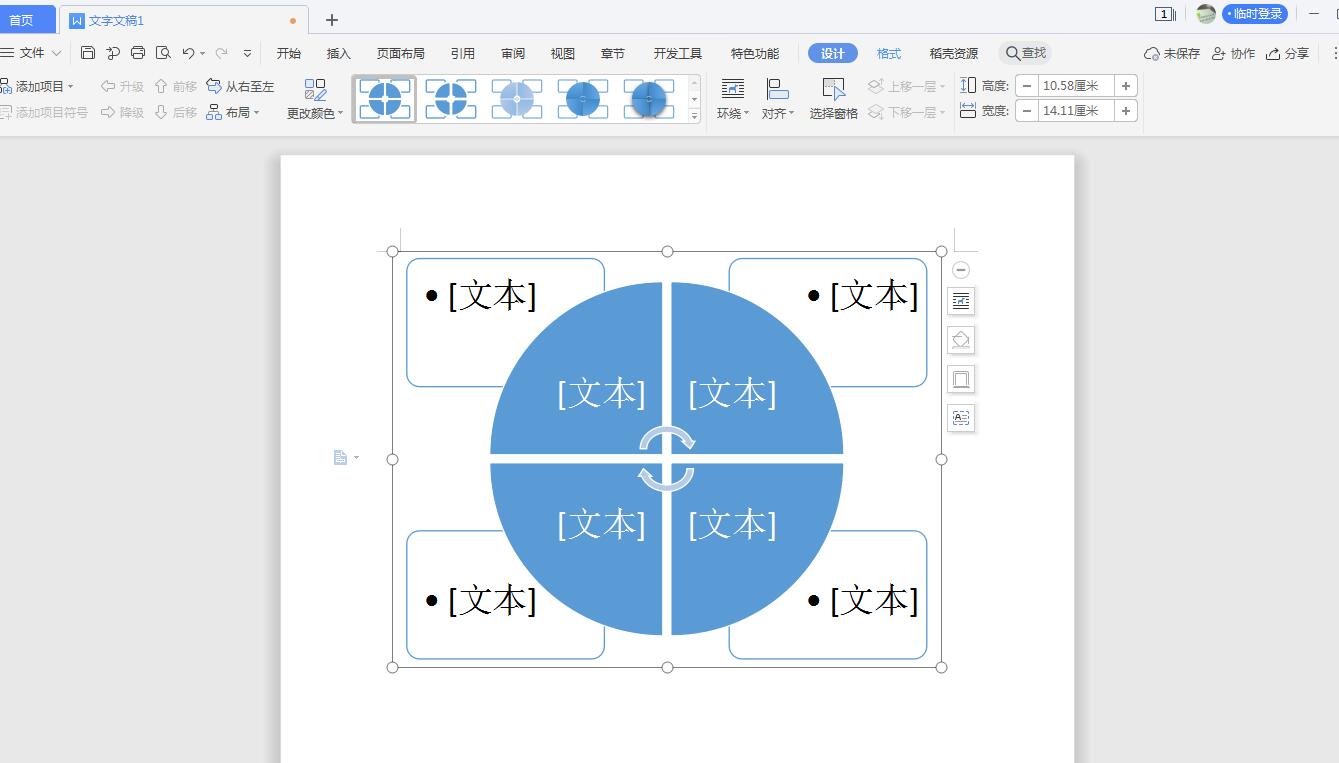Click the Undo icon in quick access toolbar

(188, 53)
